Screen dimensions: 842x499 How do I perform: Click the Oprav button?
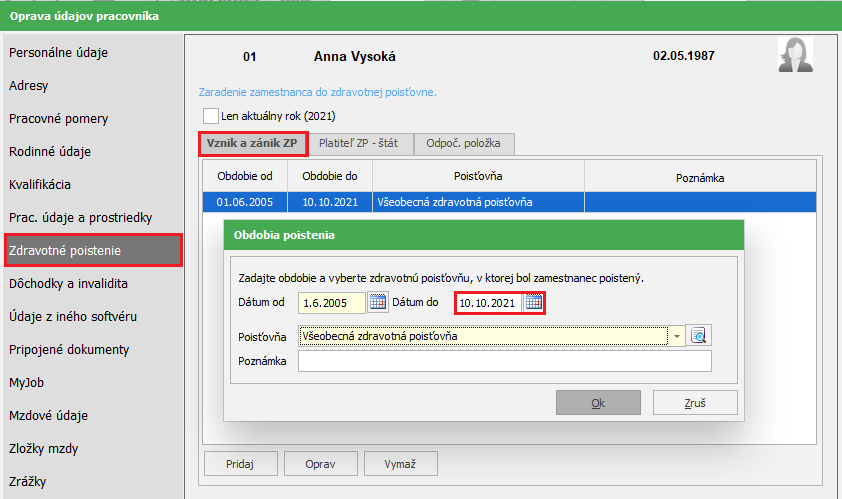click(321, 464)
